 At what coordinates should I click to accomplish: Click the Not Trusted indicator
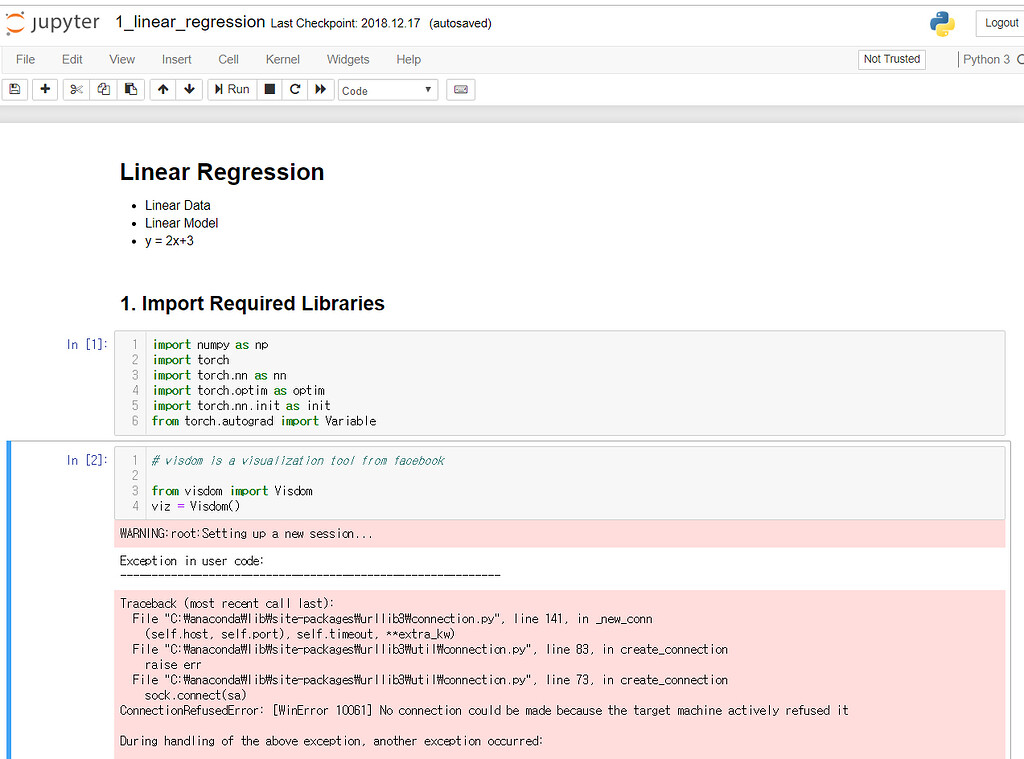[891, 59]
